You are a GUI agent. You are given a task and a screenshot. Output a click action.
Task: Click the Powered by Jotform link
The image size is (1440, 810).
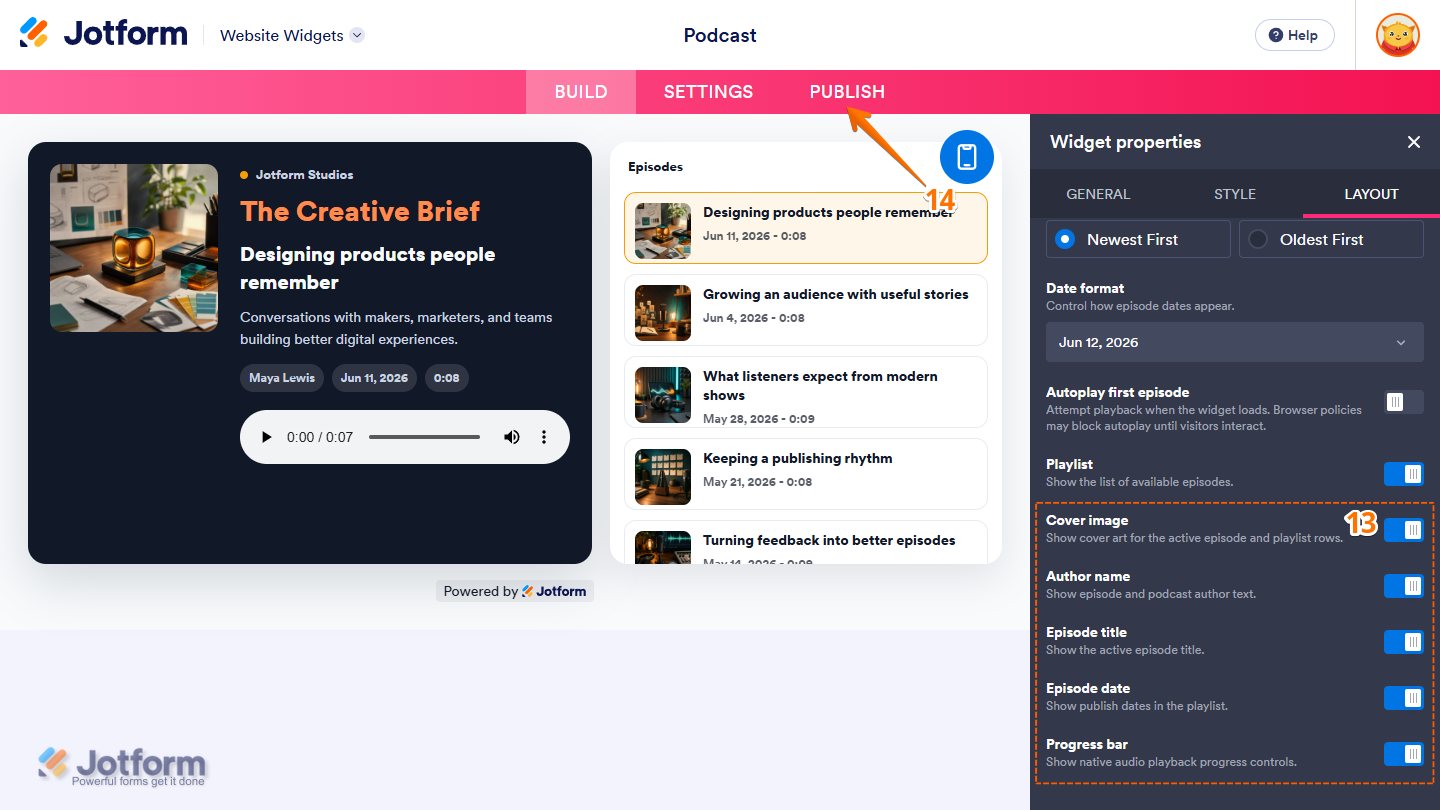[x=515, y=591]
